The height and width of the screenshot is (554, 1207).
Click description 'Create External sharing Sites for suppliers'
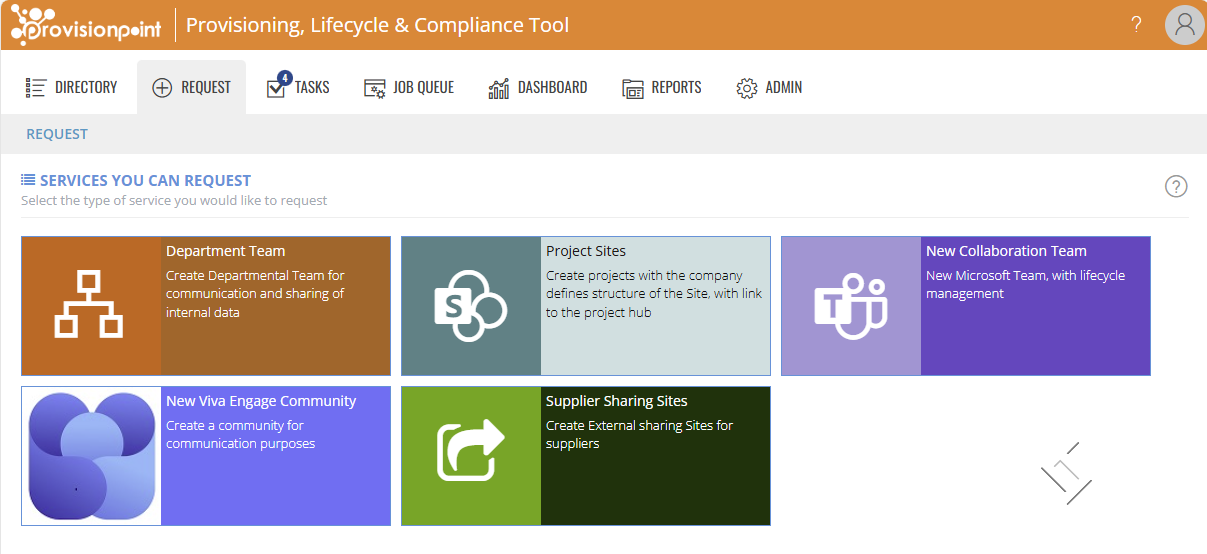(x=639, y=435)
